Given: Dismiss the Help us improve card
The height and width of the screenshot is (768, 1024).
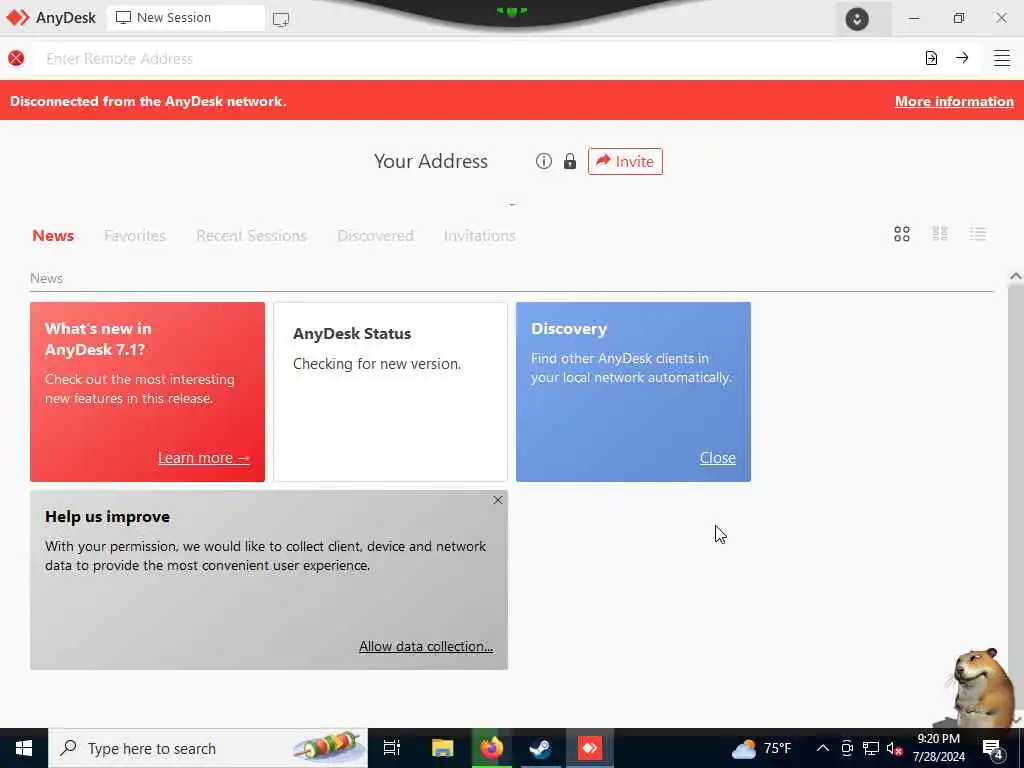Looking at the screenshot, I should click(x=498, y=500).
